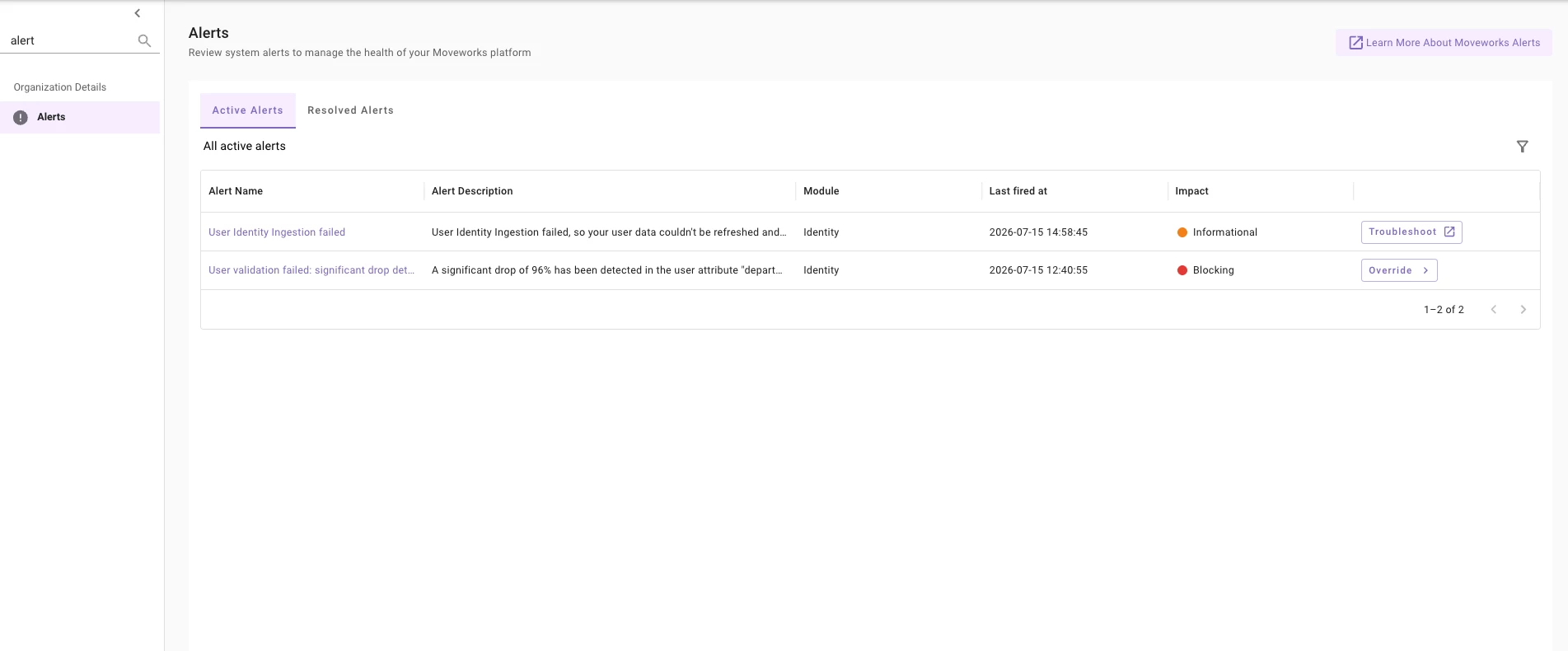The image size is (1568, 651).
Task: Click Troubleshoot for User Identity Ingestion alert
Action: coord(1411,232)
